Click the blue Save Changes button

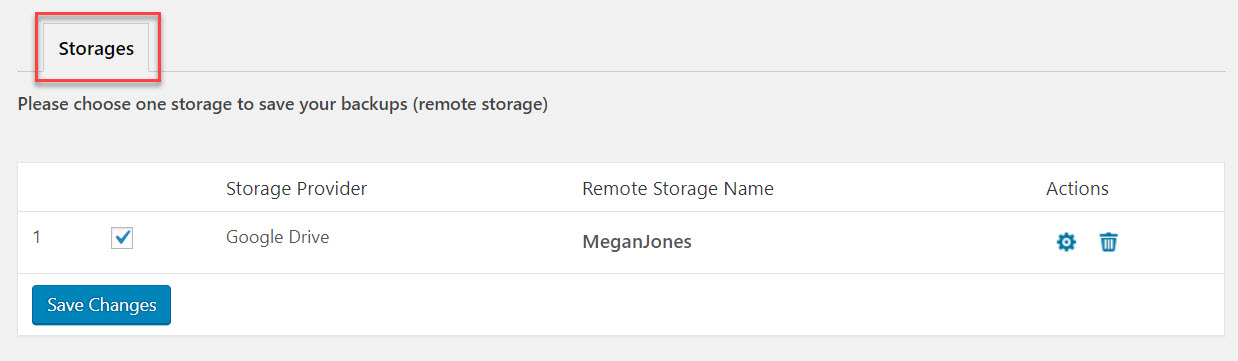(x=101, y=305)
